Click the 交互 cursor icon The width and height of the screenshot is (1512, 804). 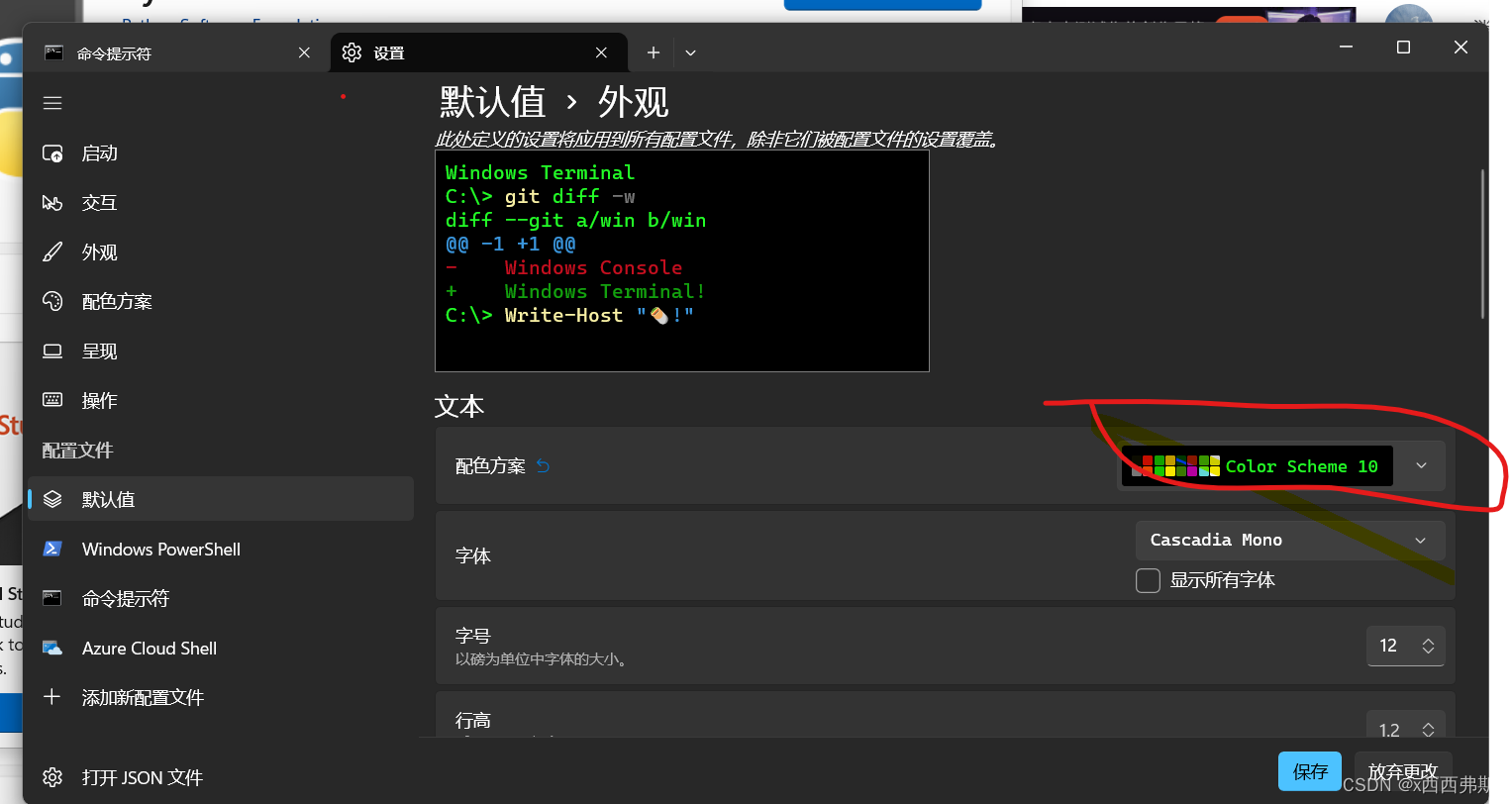point(52,203)
